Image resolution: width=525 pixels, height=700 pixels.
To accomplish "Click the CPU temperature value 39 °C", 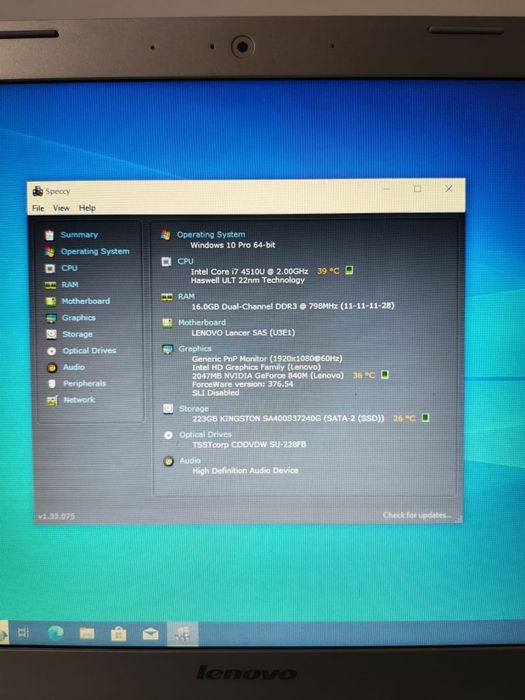I will [x=328, y=271].
